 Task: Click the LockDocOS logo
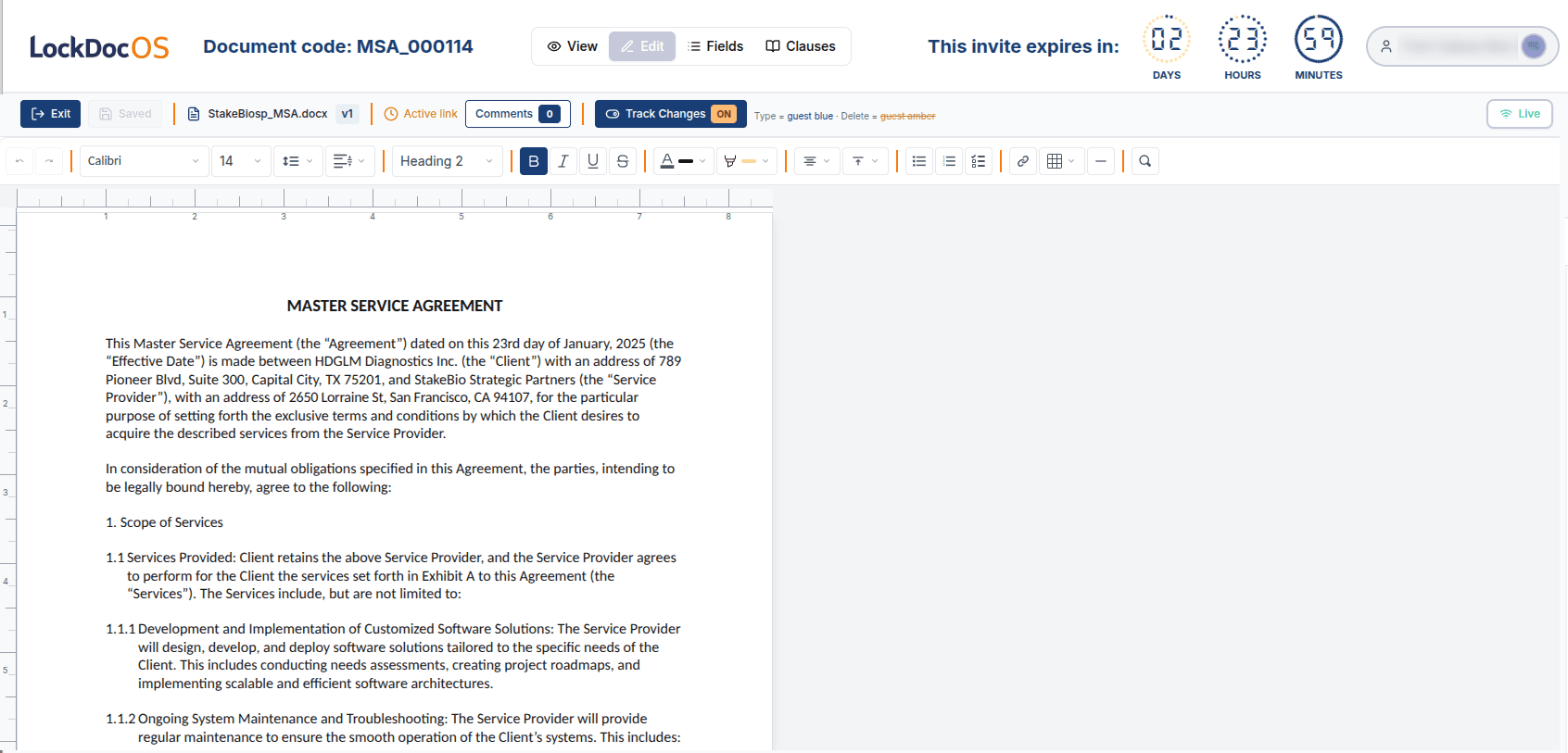click(99, 47)
